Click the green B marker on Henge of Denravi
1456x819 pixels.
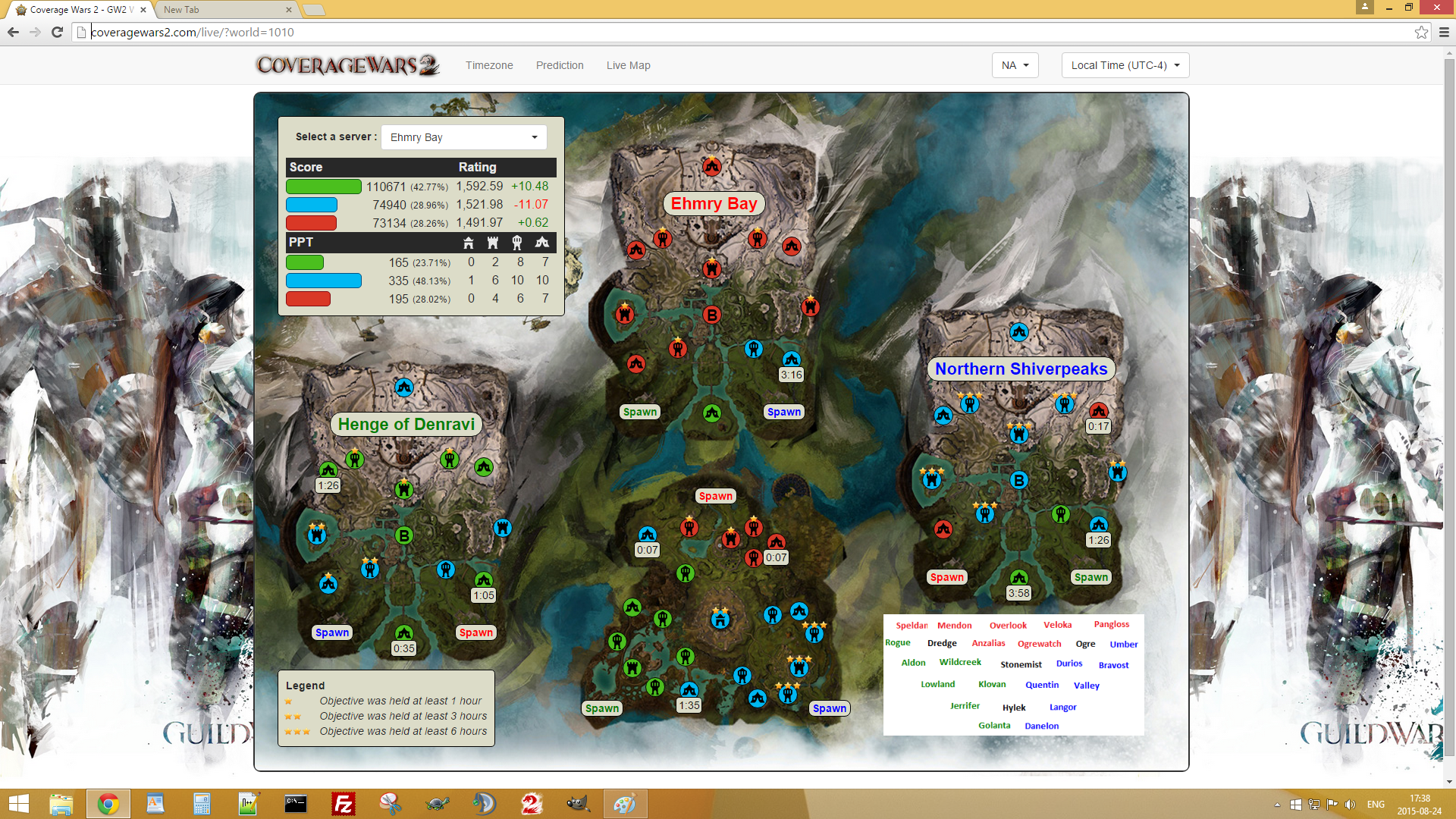pos(404,536)
